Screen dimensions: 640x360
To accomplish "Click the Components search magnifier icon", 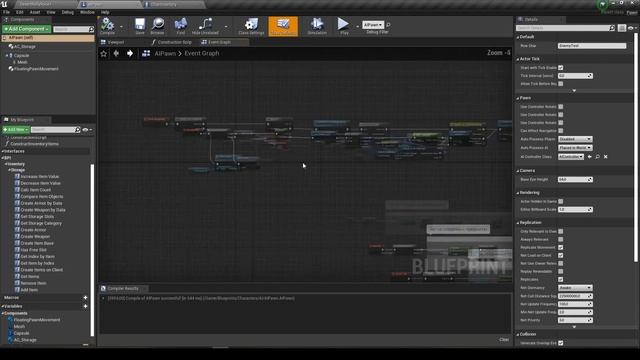I will point(91,29).
